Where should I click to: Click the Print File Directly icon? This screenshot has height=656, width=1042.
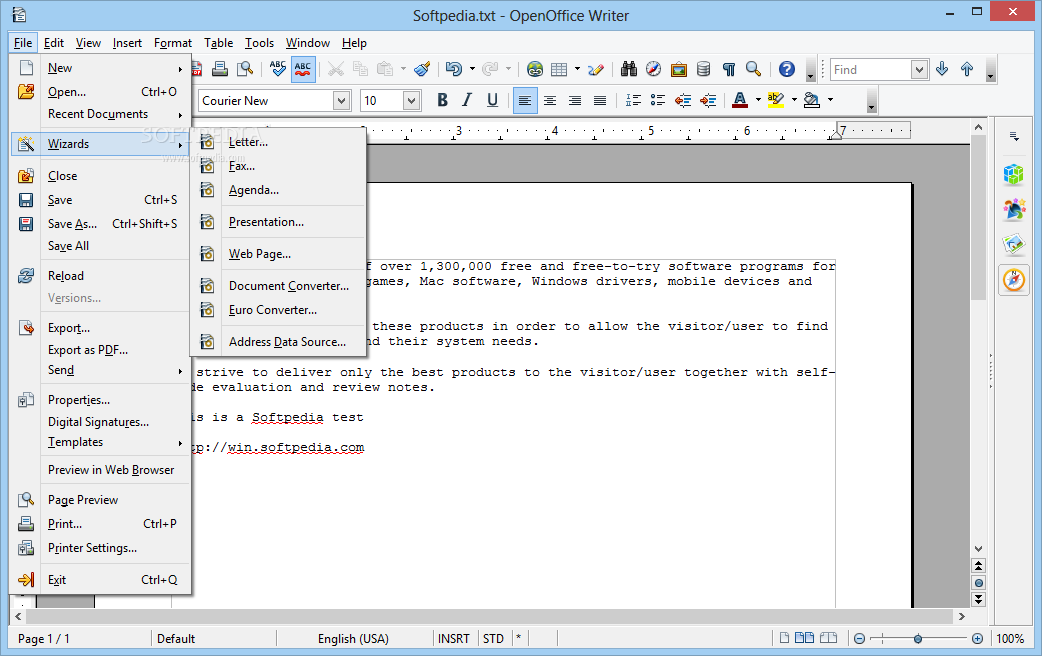coord(220,68)
